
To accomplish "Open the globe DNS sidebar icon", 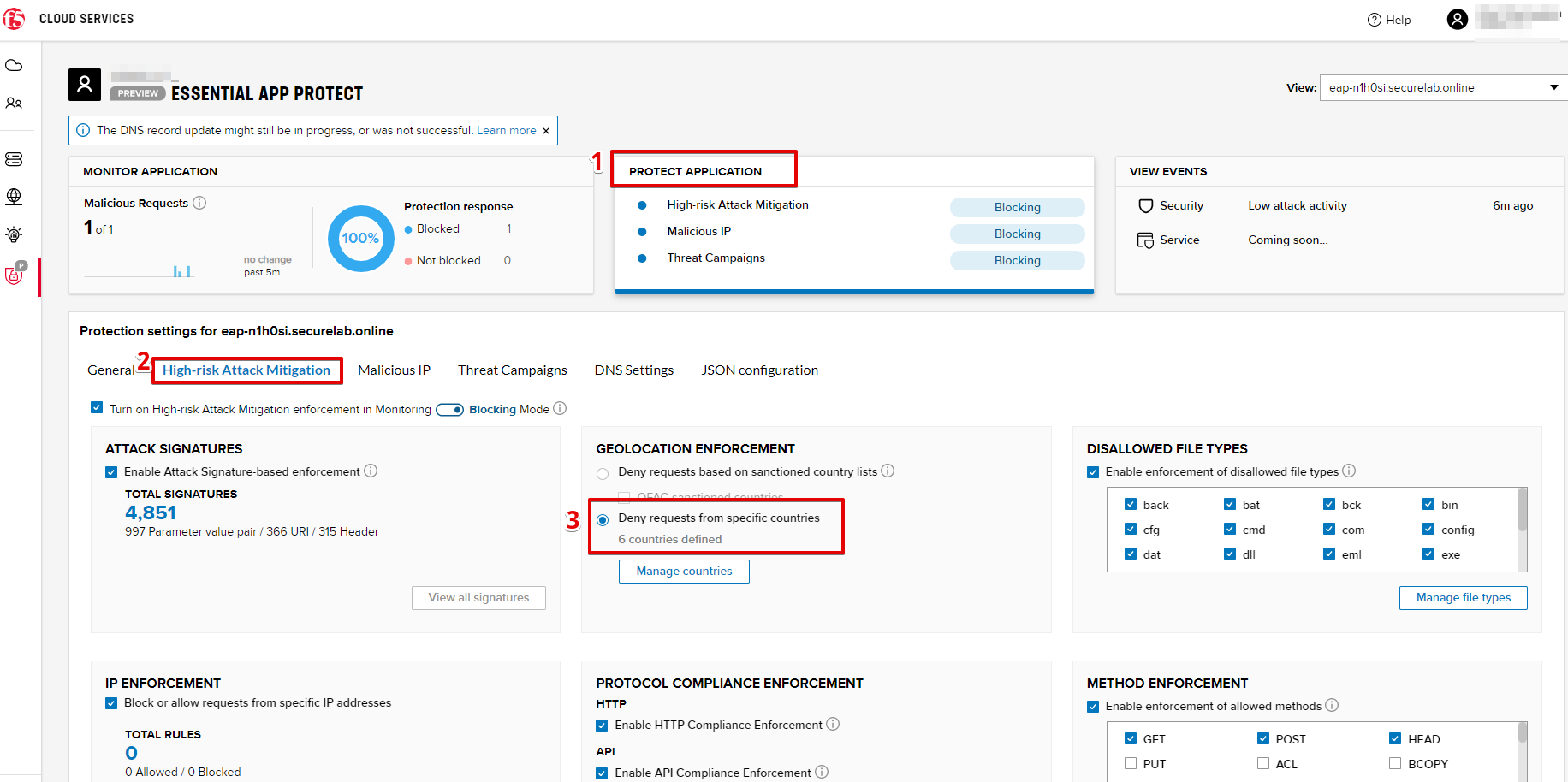I will 14,197.
